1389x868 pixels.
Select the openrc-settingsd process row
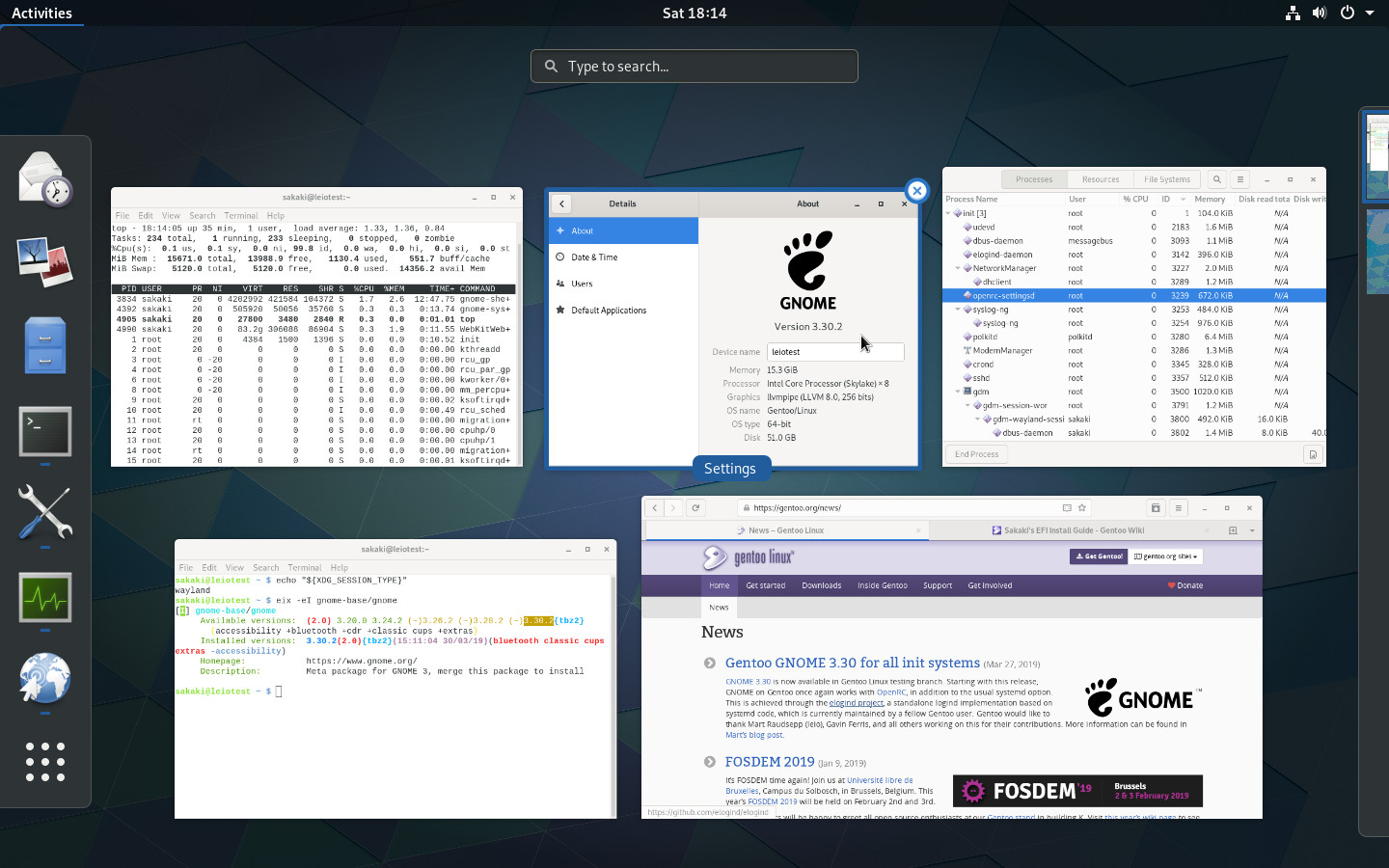[x=1134, y=295]
